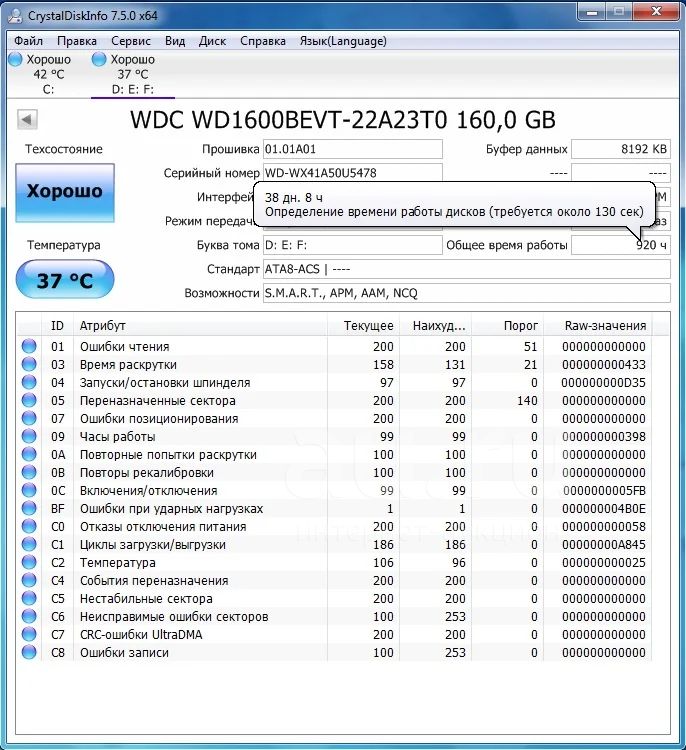
Task: Select disk C: with 42 °C status
Action: pyautogui.click(x=40, y=74)
